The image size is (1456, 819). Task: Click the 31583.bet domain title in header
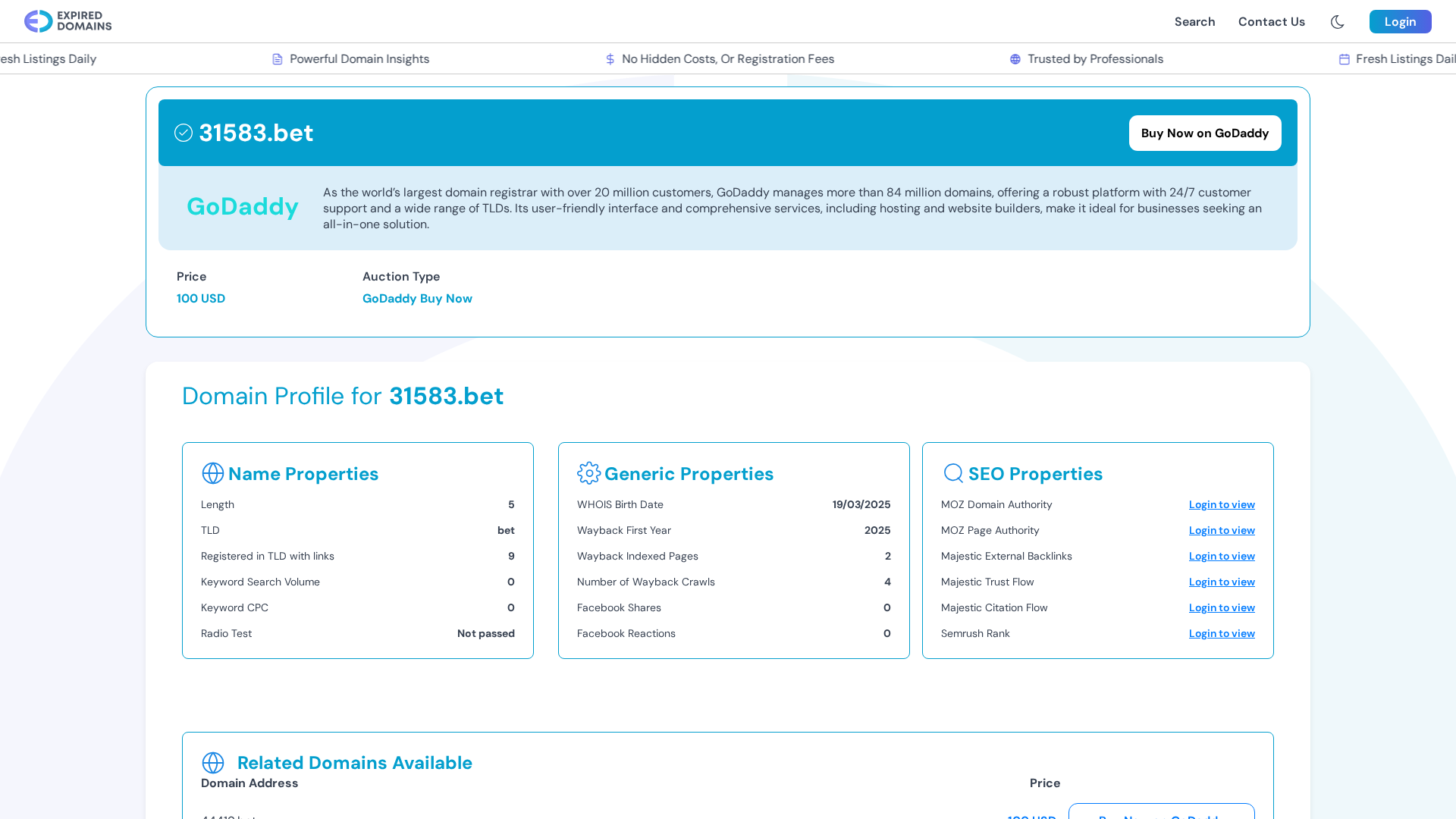point(256,133)
